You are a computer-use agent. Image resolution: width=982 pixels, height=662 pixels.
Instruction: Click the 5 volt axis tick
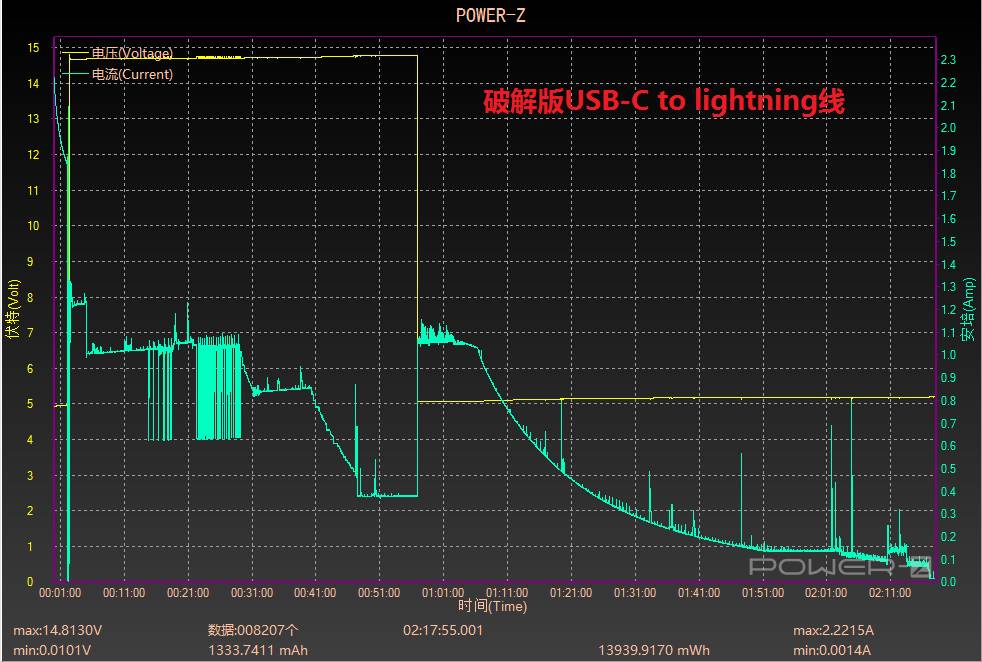(30, 404)
